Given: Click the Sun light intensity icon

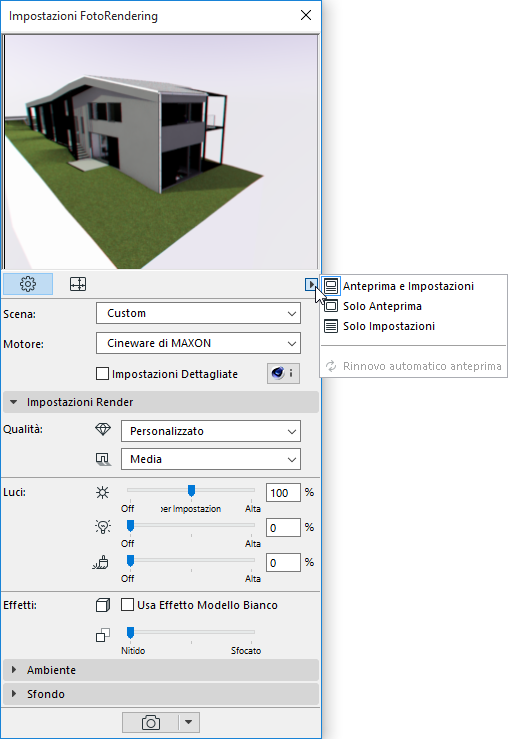Looking at the screenshot, I should point(102,493).
